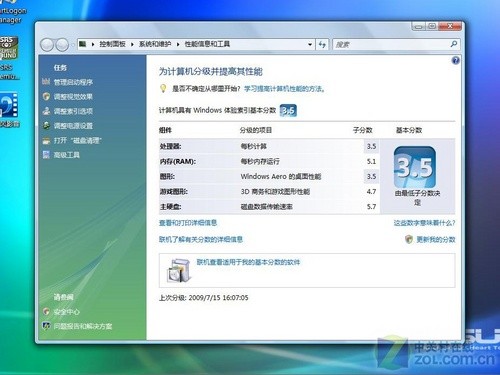500x375 pixels.
Task: Open the 磁盘清理 task link
Action: click(x=77, y=140)
